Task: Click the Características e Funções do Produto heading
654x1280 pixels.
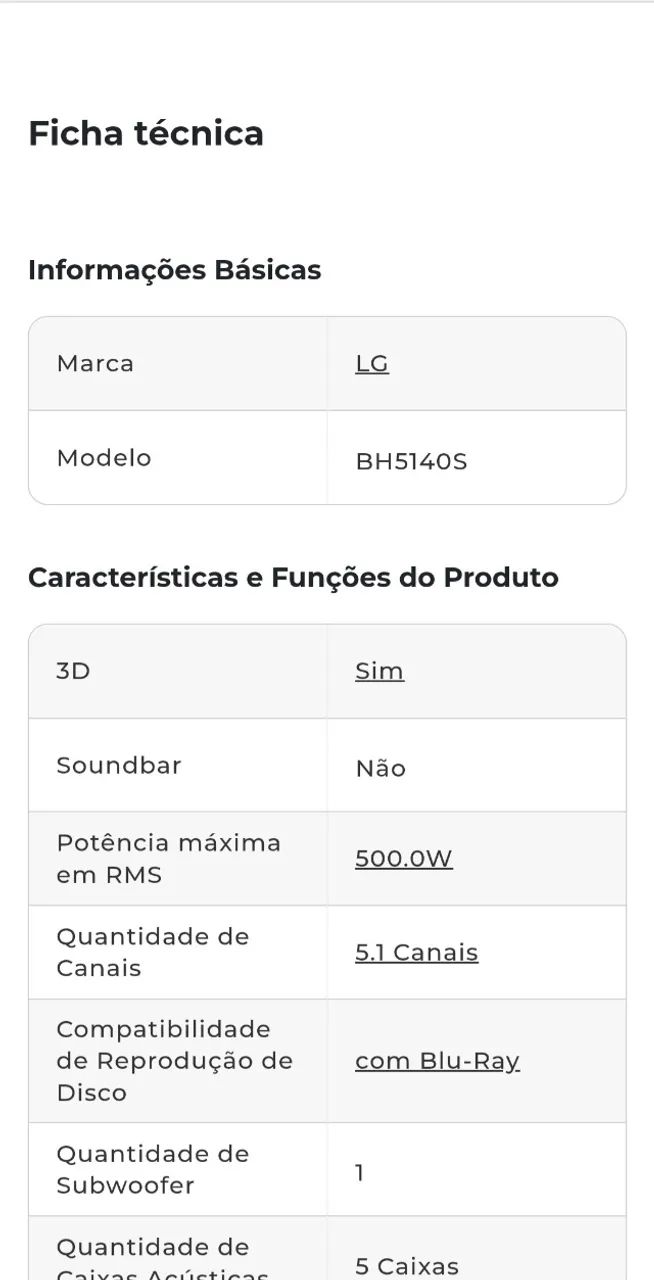Action: click(x=293, y=578)
